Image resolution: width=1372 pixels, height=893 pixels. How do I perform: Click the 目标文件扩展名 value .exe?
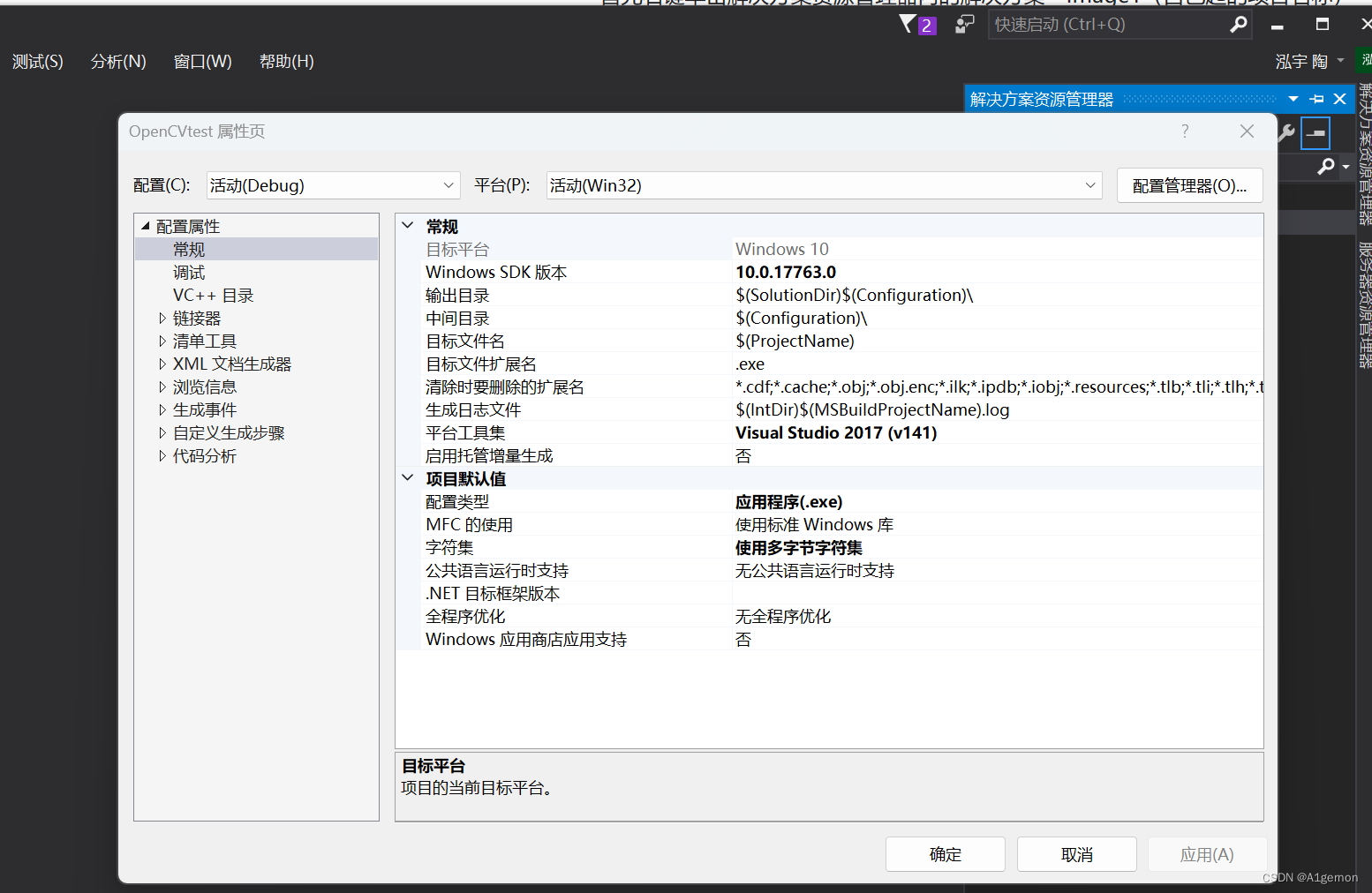[998, 364]
